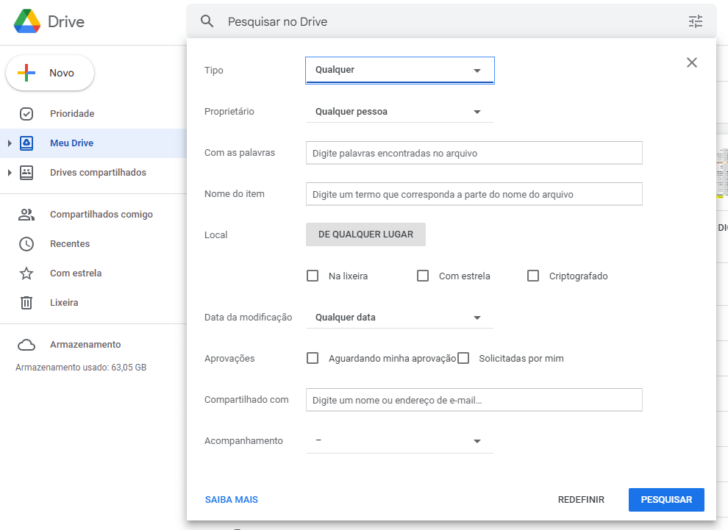Check Solicitadas por mim
This screenshot has height=530, width=728.
[x=463, y=358]
